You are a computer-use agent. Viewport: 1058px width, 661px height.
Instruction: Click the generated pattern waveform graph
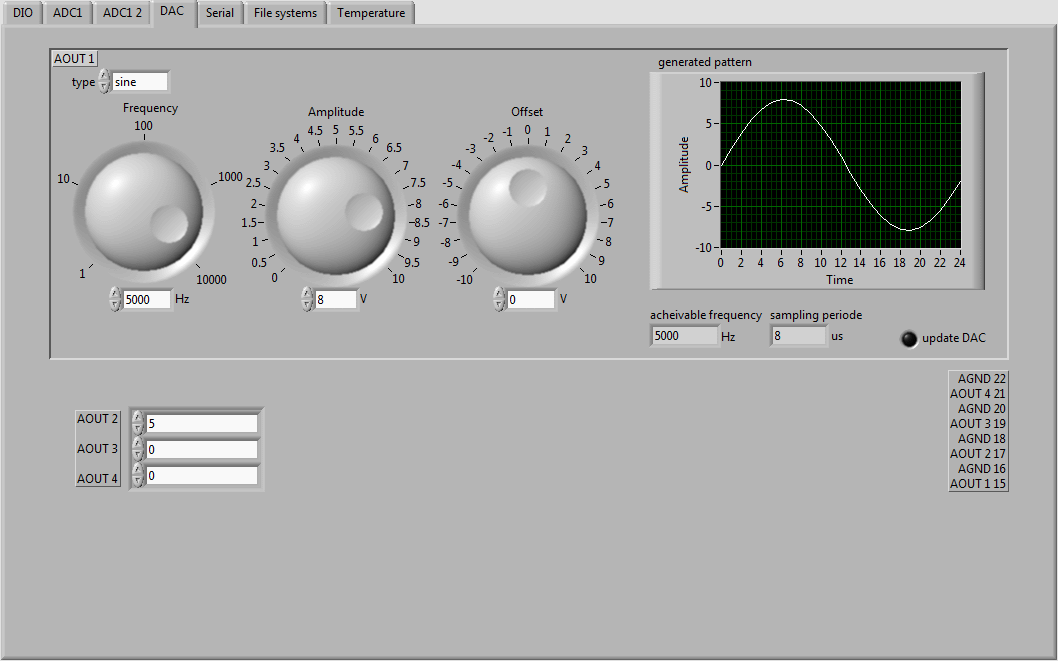click(x=840, y=165)
